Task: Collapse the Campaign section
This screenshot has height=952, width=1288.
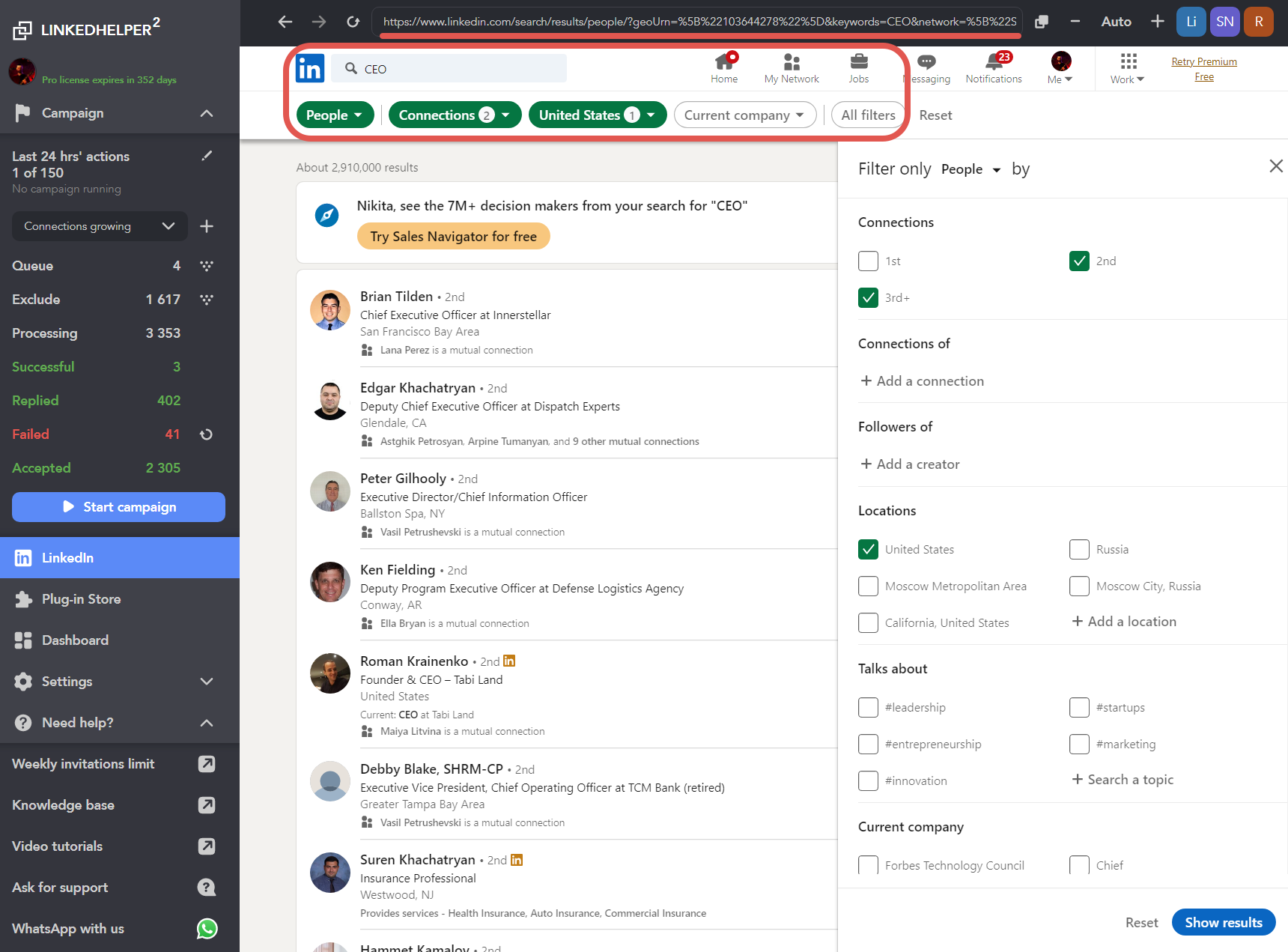Action: tap(207, 113)
